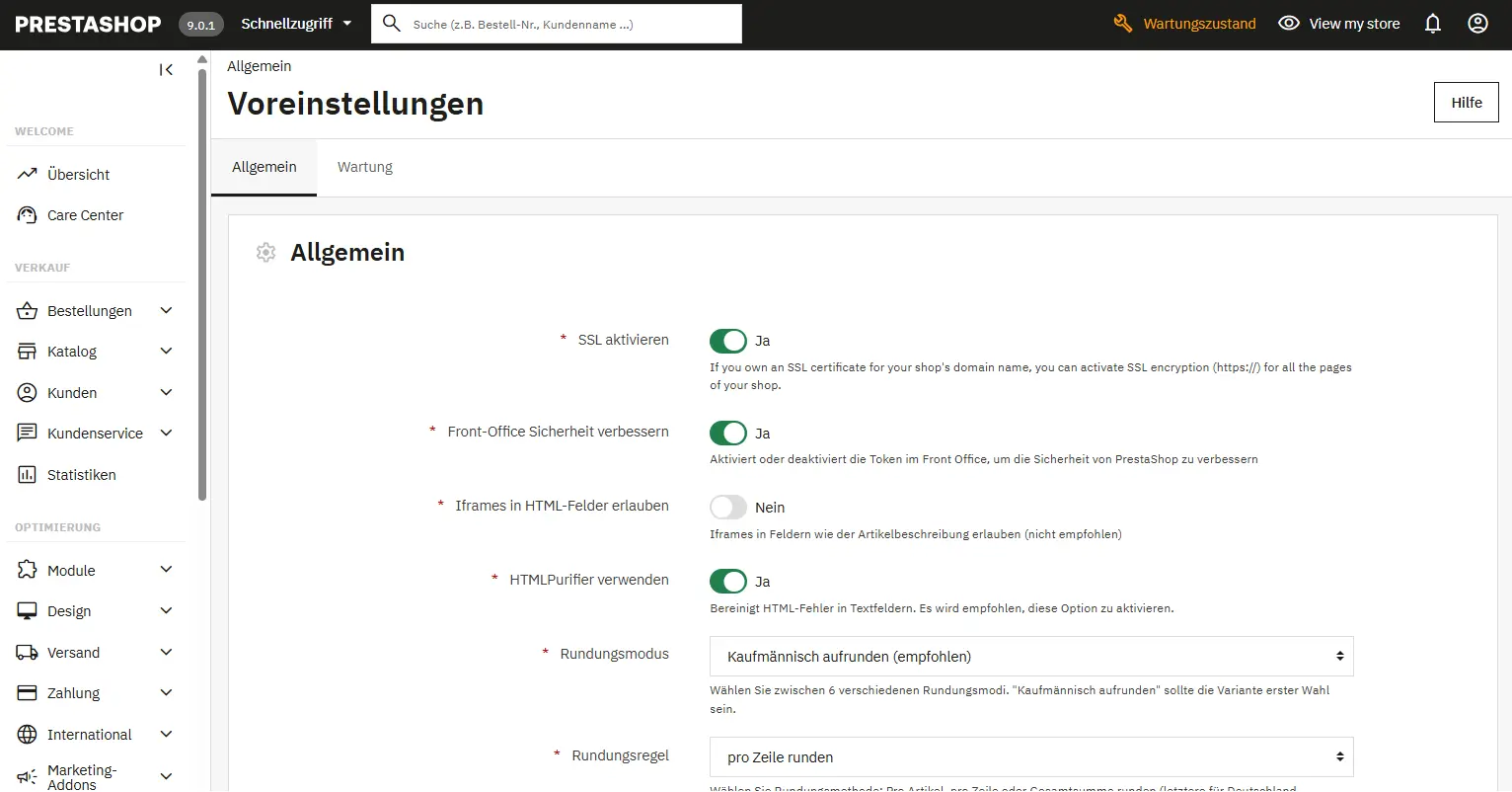Toggle HTMLPurifier verwenden switch

pyautogui.click(x=728, y=581)
